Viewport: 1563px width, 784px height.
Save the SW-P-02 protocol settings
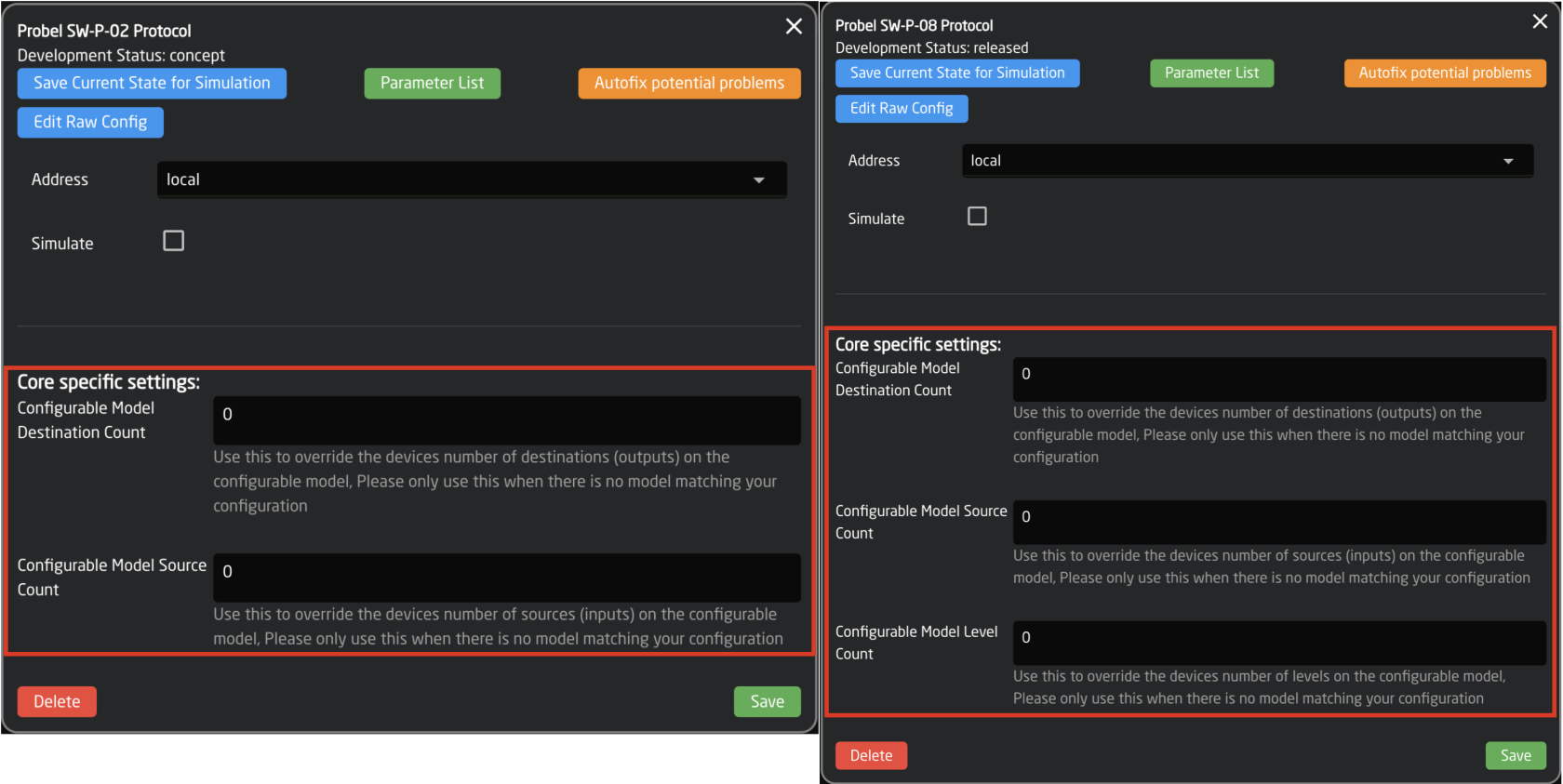768,701
